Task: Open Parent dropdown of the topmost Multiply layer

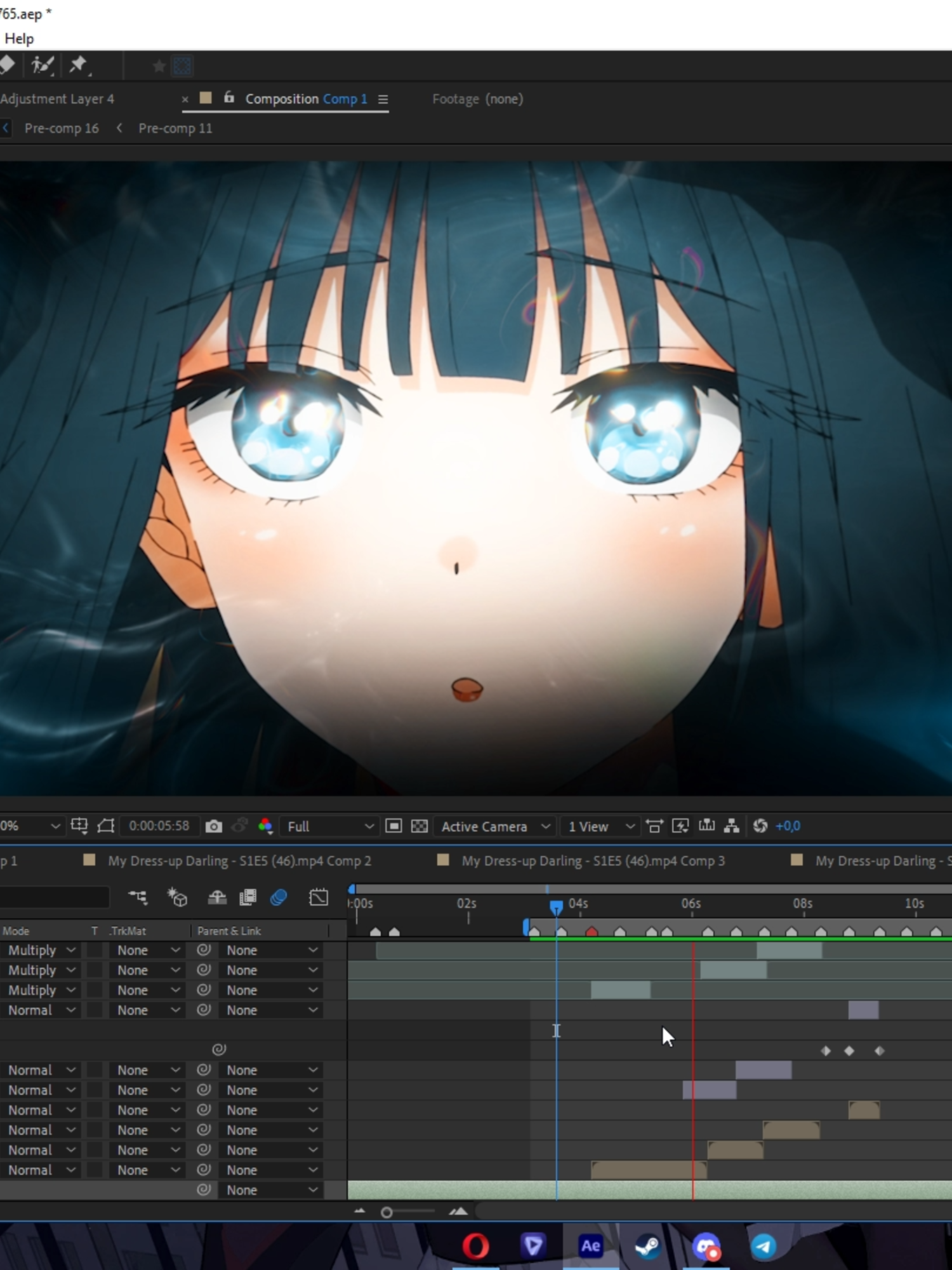Action: (x=271, y=950)
